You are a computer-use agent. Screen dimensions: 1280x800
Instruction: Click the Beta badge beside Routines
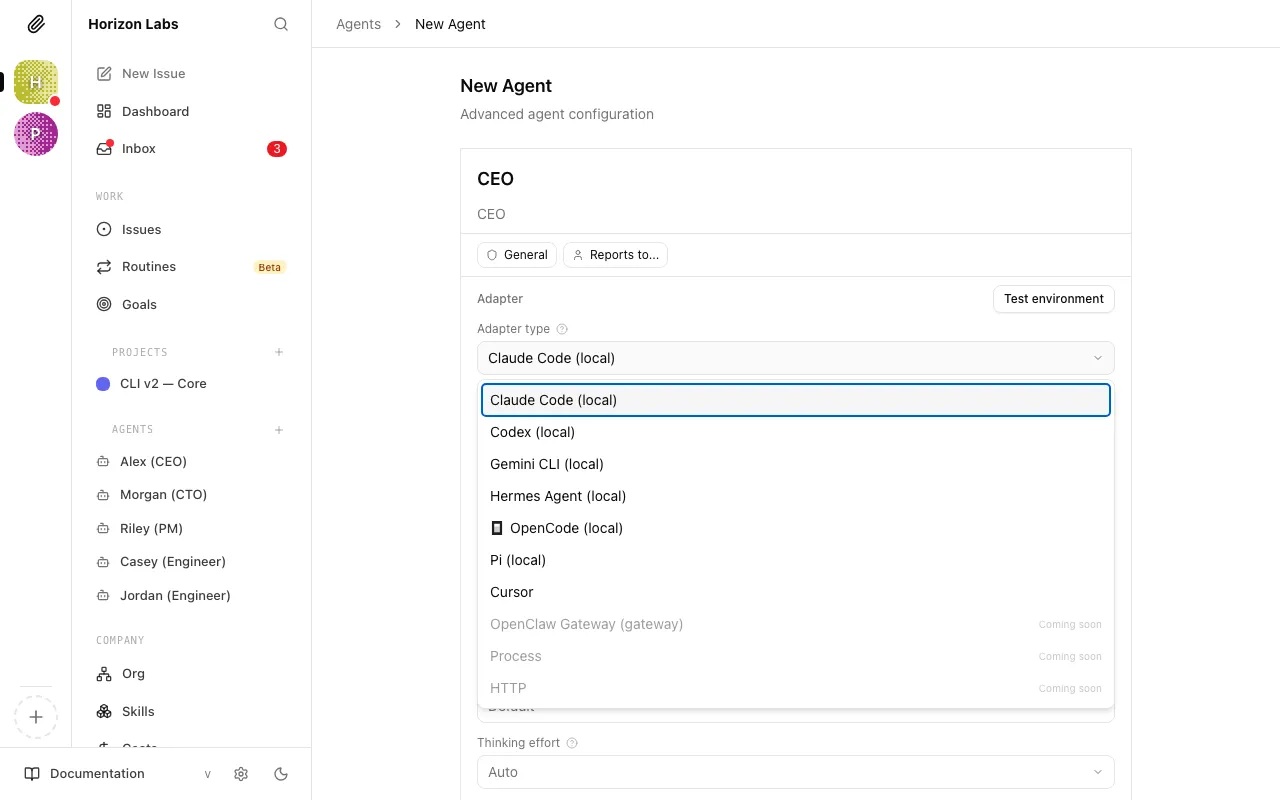[270, 267]
